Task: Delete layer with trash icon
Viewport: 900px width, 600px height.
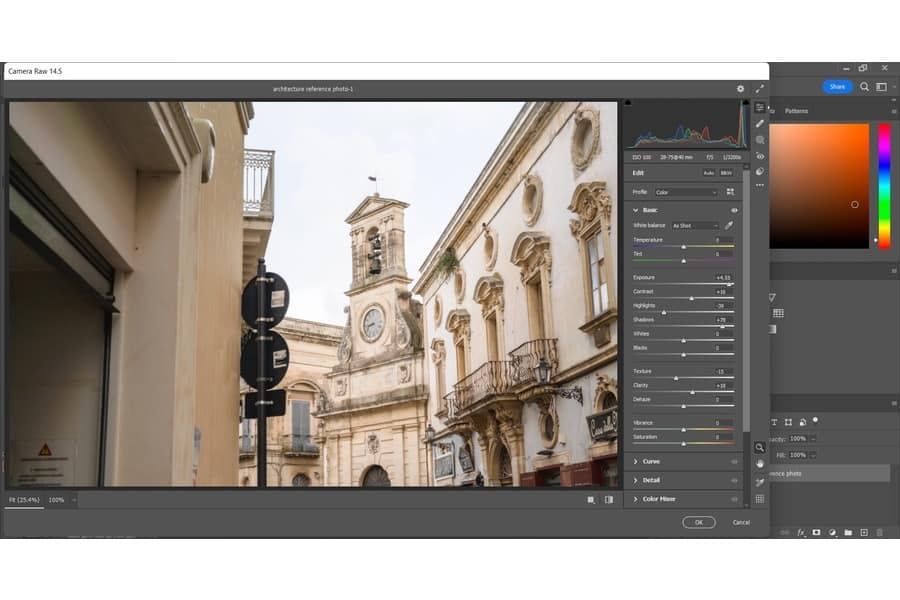Action: 879,533
